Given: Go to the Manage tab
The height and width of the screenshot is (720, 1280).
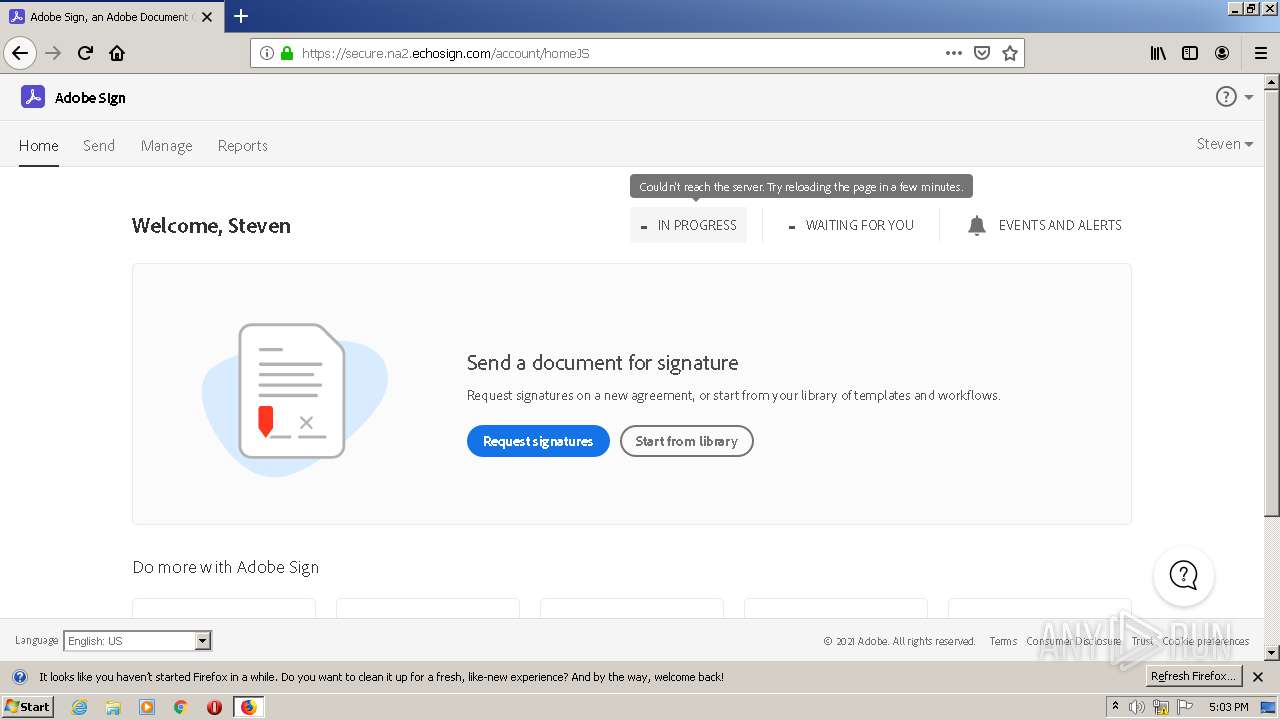Looking at the screenshot, I should click(166, 146).
